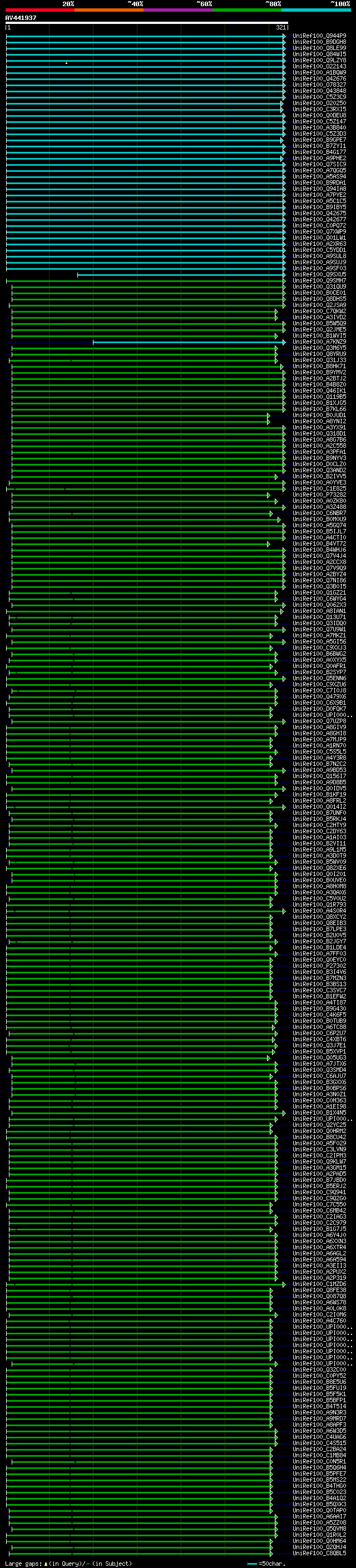Click the subject label UniRef100_B4WHJ6
The height and width of the screenshot is (1568, 356).
pos(319,550)
